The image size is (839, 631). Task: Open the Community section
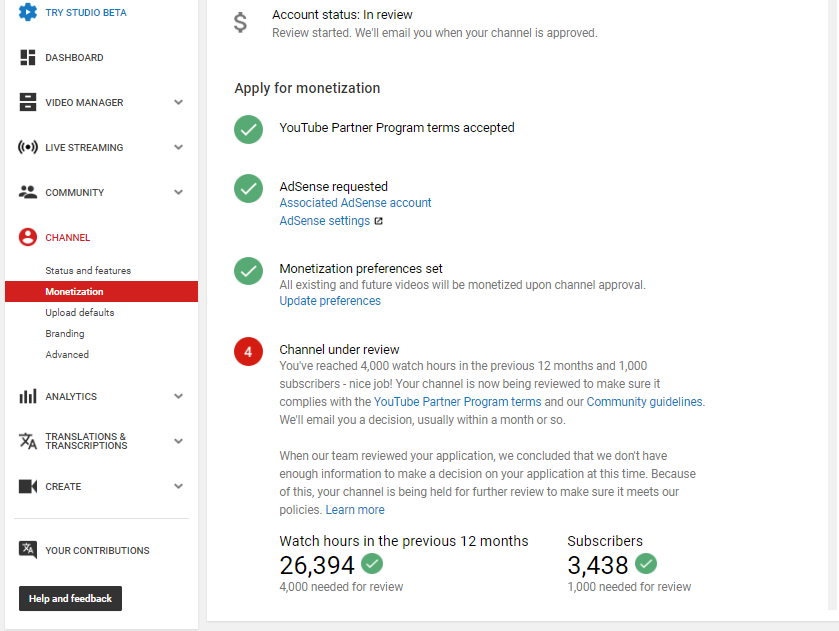tap(74, 192)
